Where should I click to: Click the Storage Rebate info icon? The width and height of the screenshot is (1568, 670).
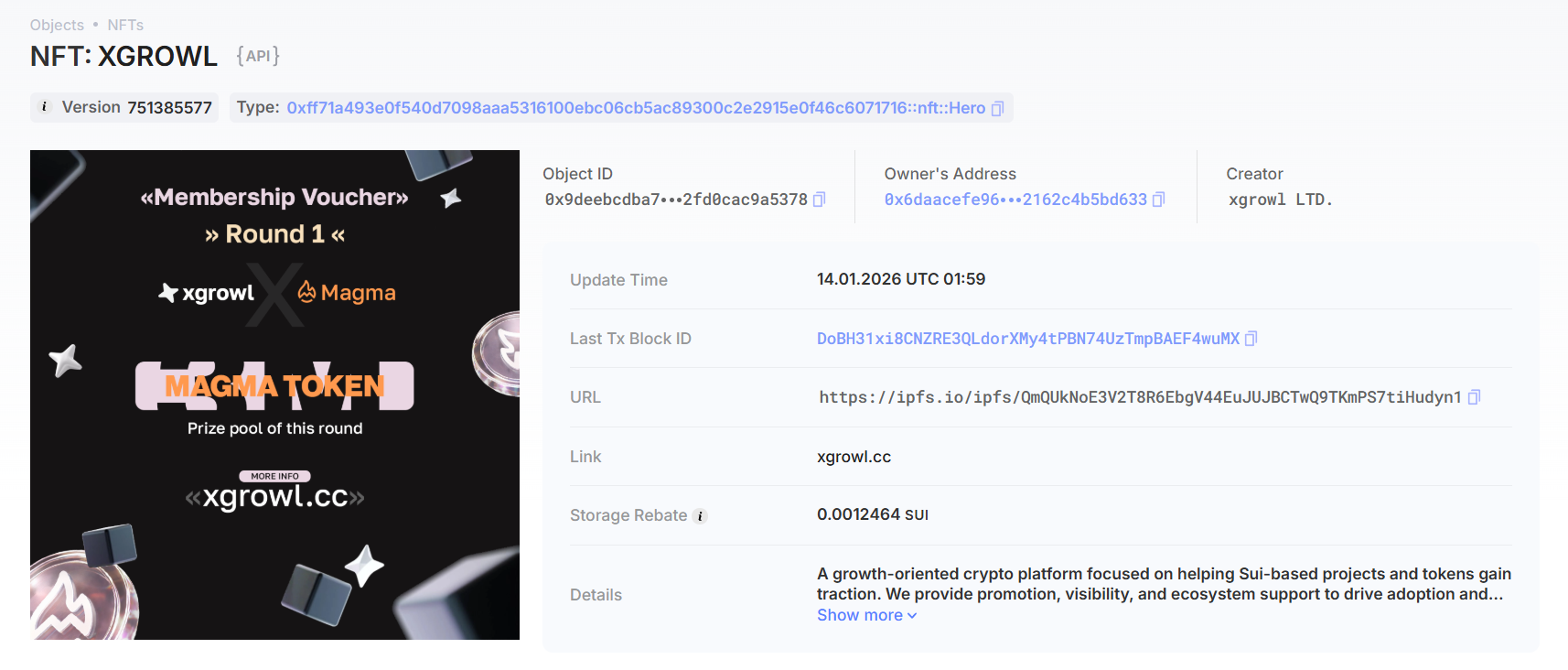pyautogui.click(x=701, y=516)
